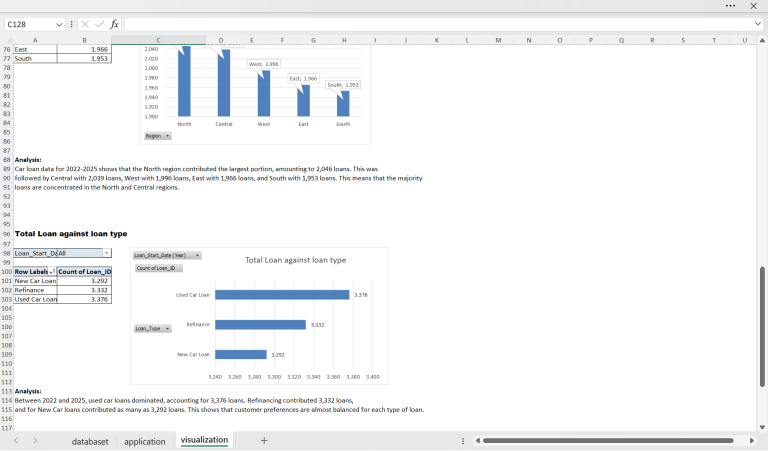
Task: Click Count of Loan_ID chart field button
Action: (x=157, y=268)
